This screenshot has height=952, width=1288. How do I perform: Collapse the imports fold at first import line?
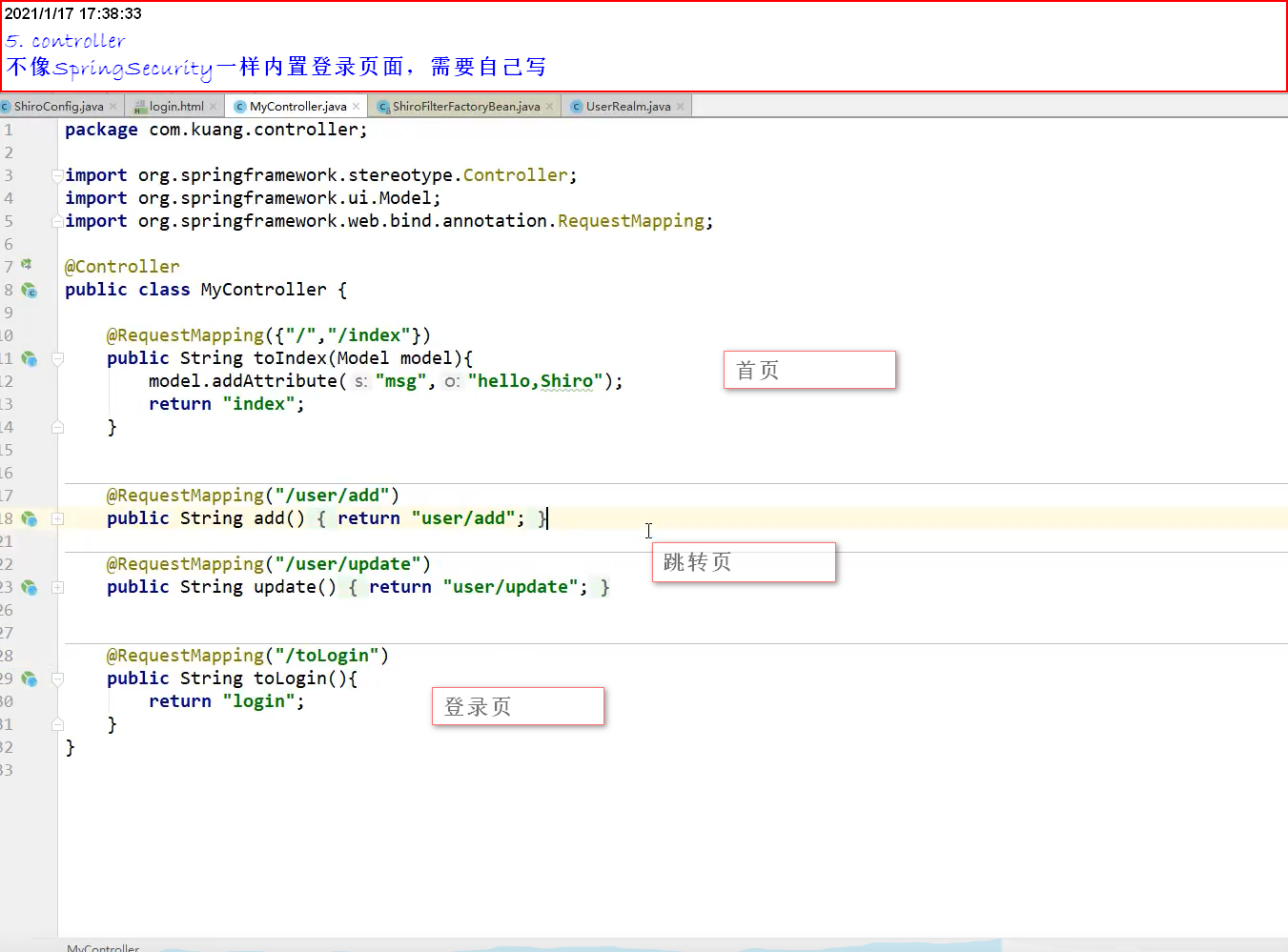pyautogui.click(x=57, y=175)
